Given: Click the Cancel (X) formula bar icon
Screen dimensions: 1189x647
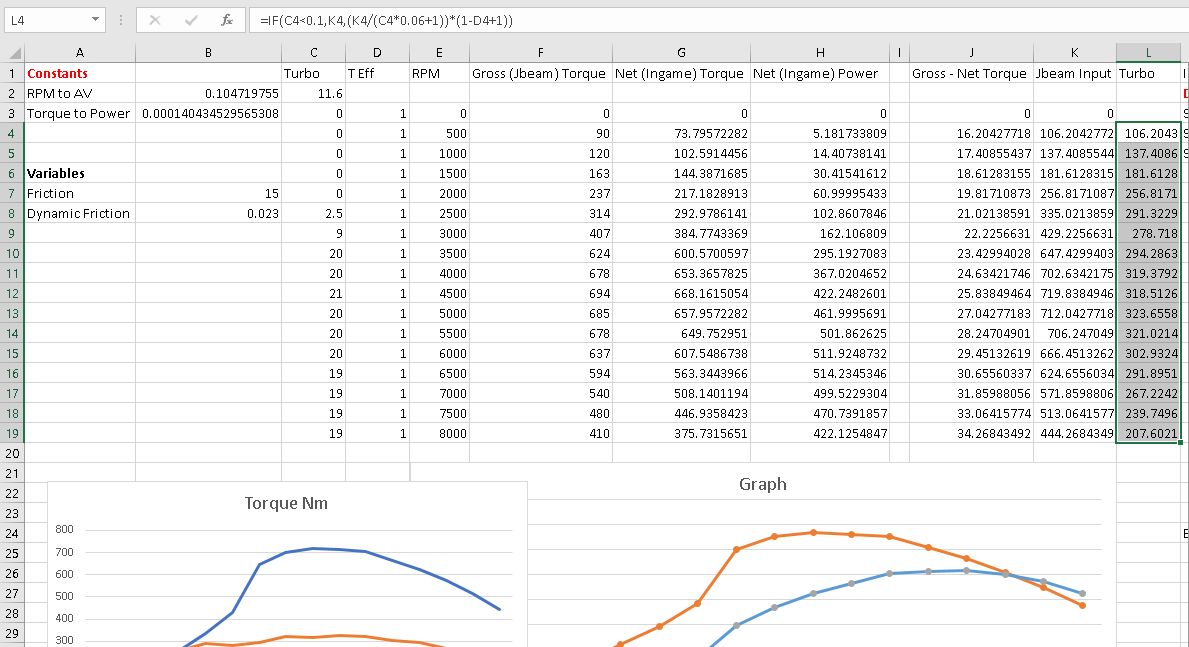Looking at the screenshot, I should [x=155, y=20].
